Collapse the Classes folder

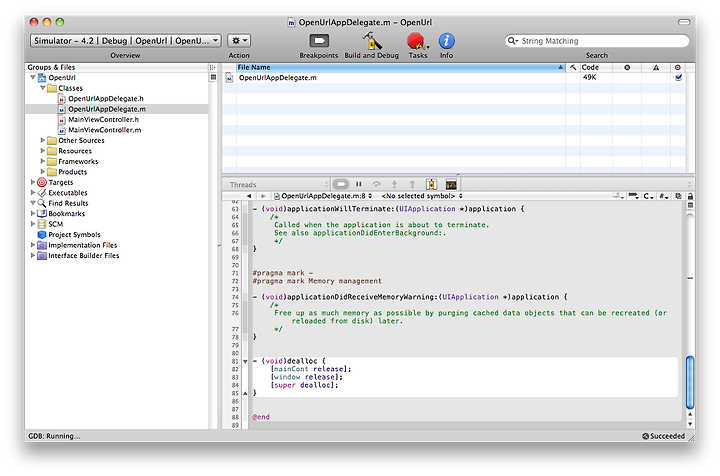(43, 88)
